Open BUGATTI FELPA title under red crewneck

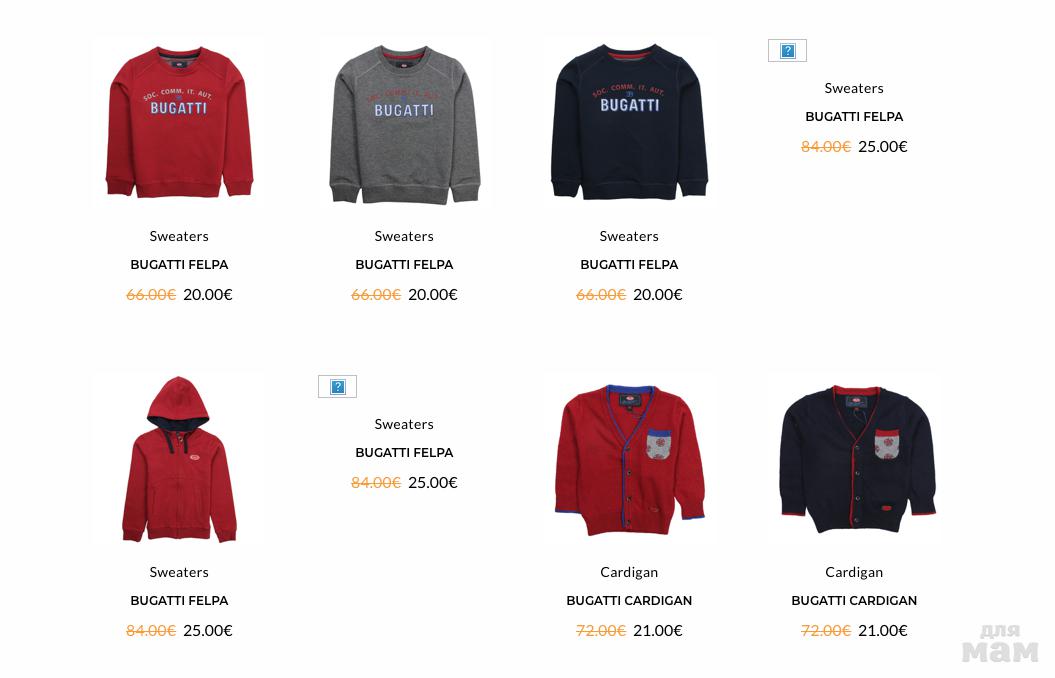coord(179,265)
